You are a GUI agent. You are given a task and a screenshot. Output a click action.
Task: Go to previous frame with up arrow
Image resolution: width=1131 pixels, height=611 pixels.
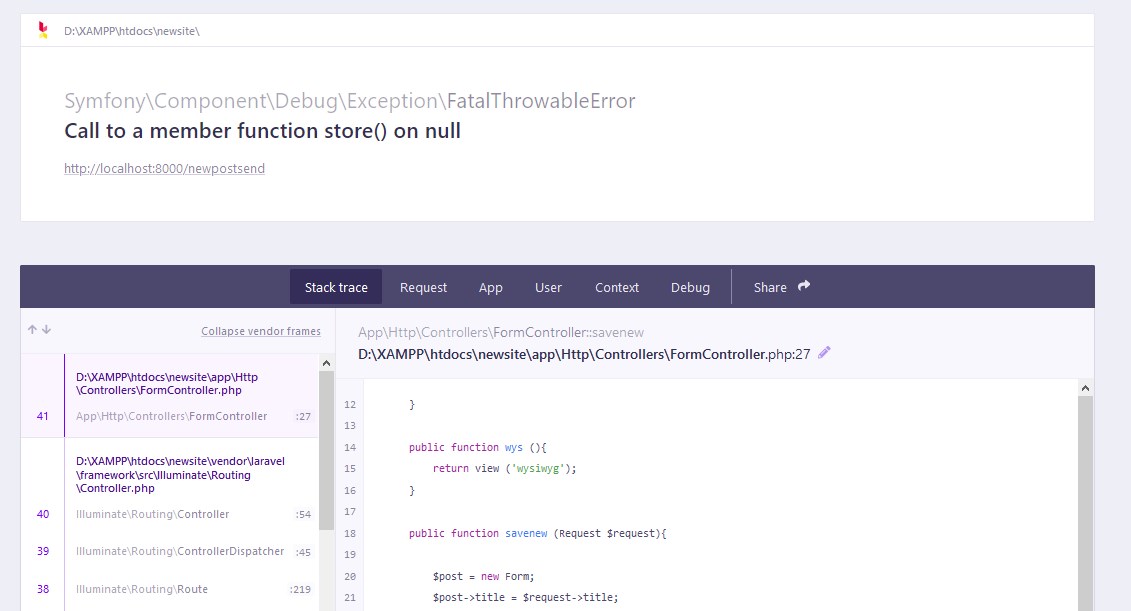pos(32,330)
